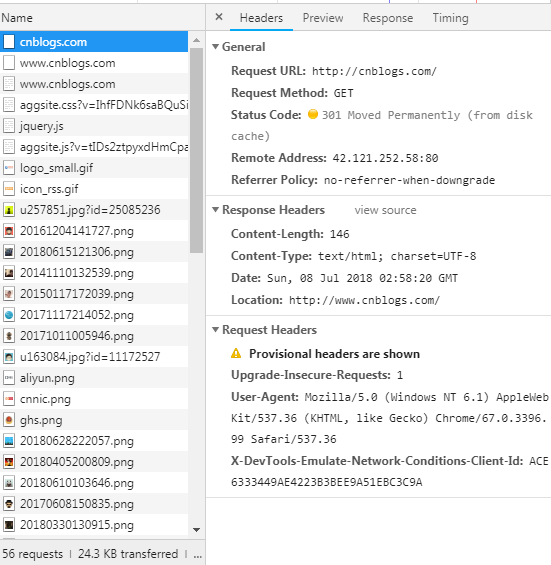Collapse the Request Headers section
551x565 pixels.
point(215,330)
